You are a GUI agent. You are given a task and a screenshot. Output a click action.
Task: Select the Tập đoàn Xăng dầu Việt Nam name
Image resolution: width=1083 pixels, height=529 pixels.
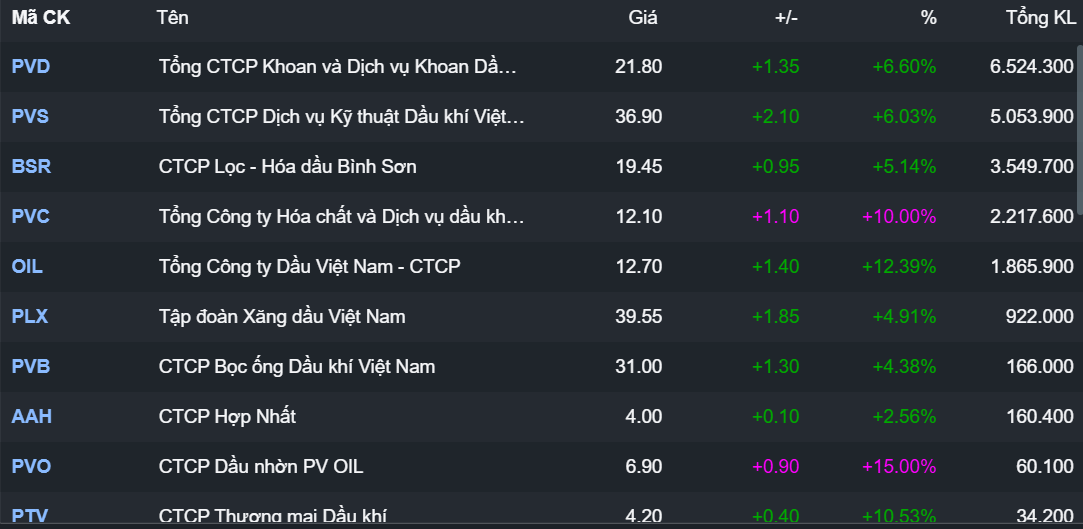pos(282,317)
